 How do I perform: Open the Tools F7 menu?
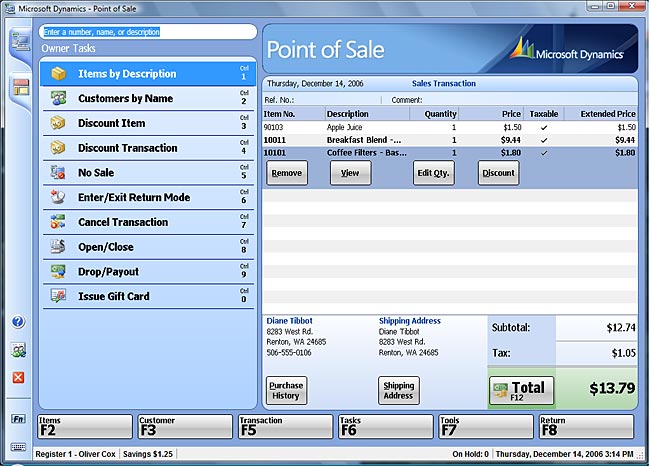click(486, 426)
